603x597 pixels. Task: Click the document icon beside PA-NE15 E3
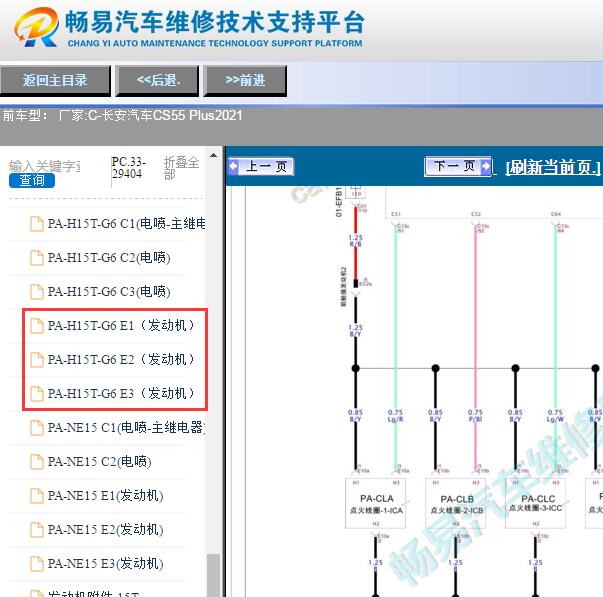tap(37, 564)
